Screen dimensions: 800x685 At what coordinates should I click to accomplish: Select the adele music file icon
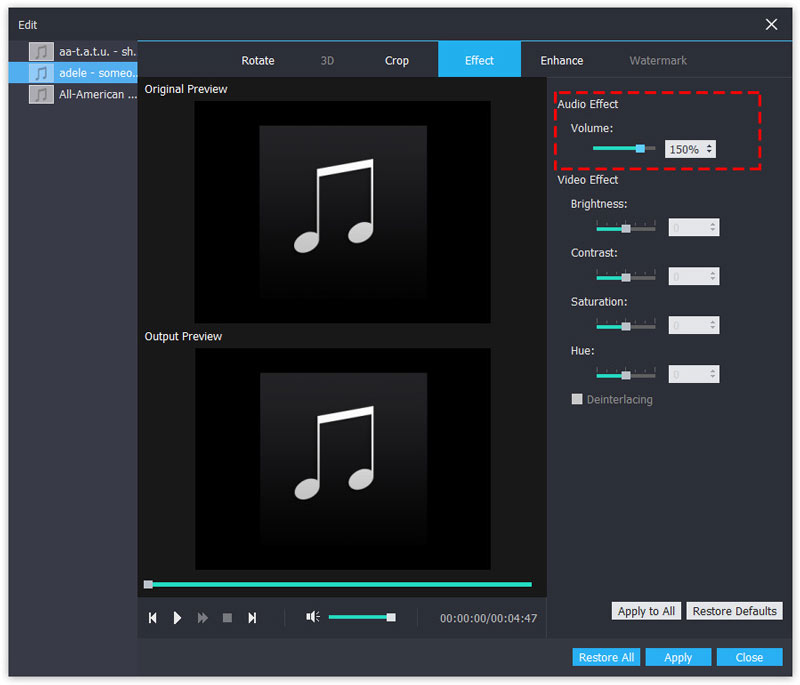pyautogui.click(x=41, y=73)
